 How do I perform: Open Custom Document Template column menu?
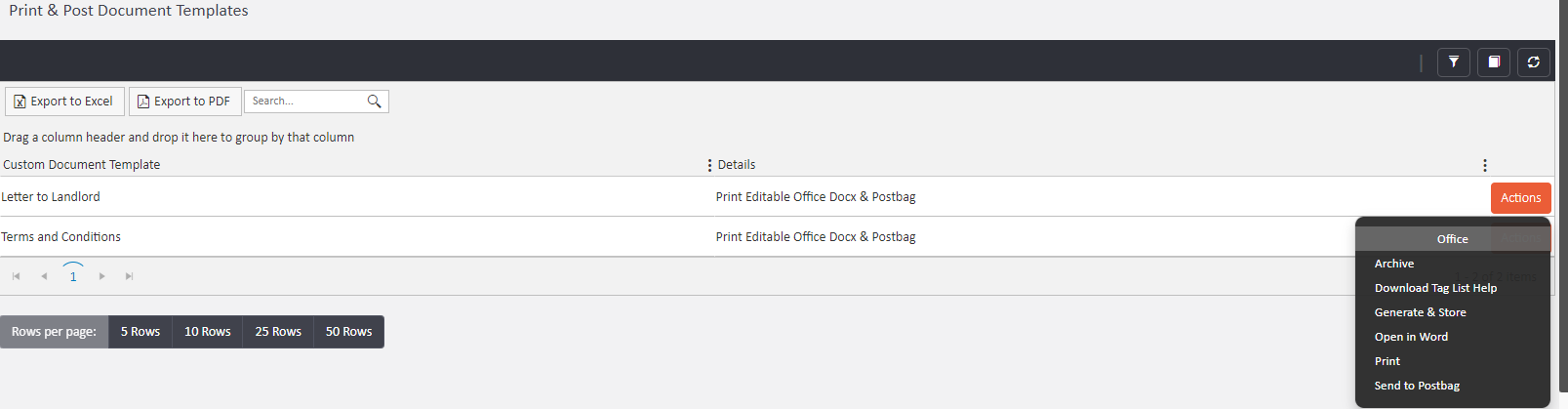[x=709, y=165]
